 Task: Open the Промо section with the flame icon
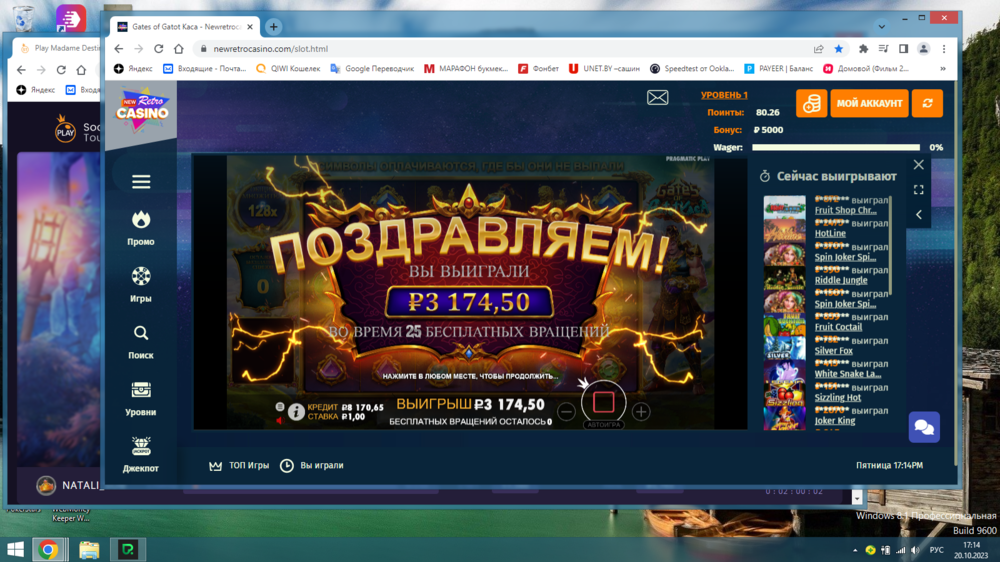(141, 219)
